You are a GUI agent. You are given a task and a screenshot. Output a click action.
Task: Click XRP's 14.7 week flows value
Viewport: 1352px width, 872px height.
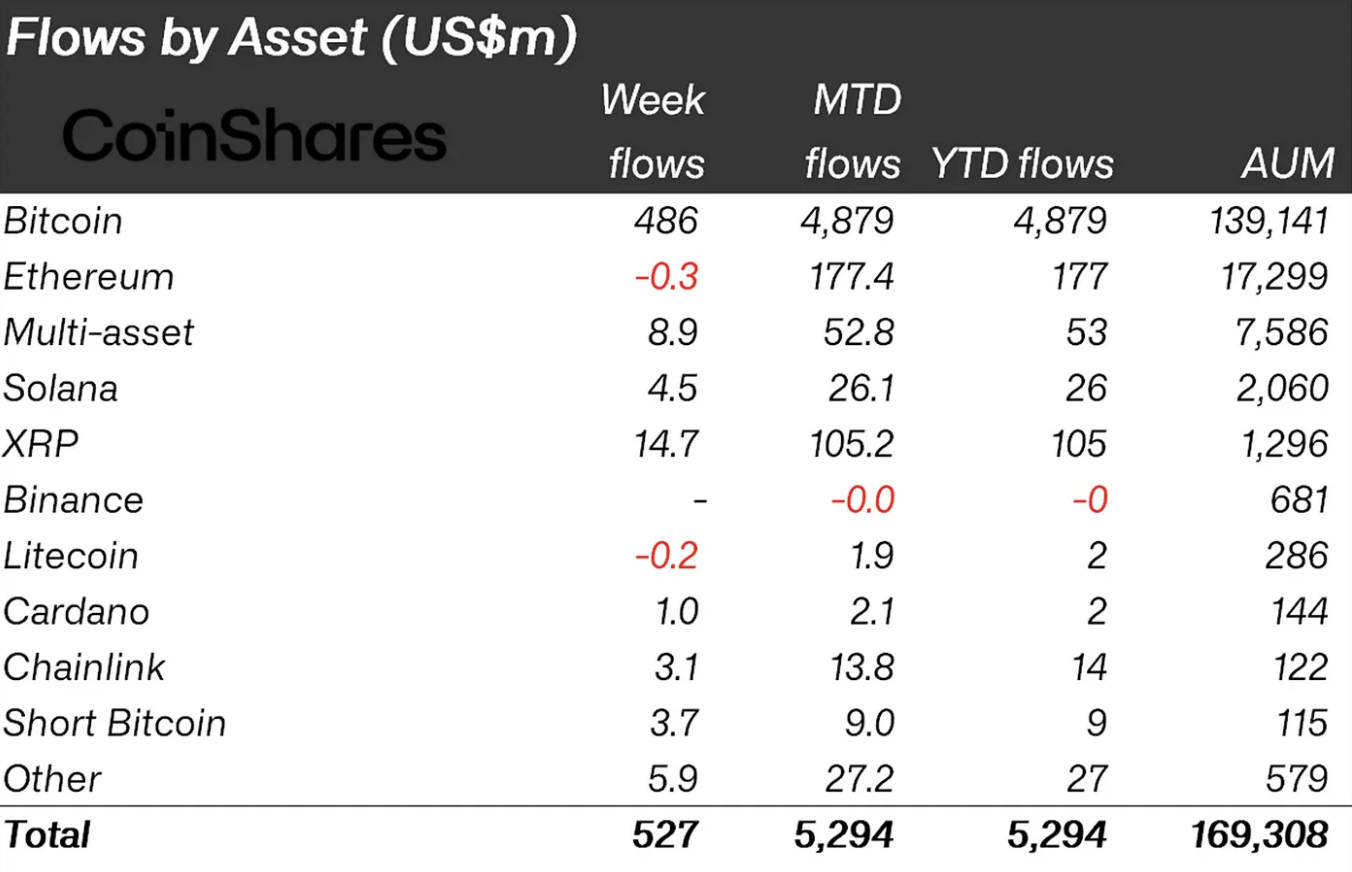click(665, 443)
